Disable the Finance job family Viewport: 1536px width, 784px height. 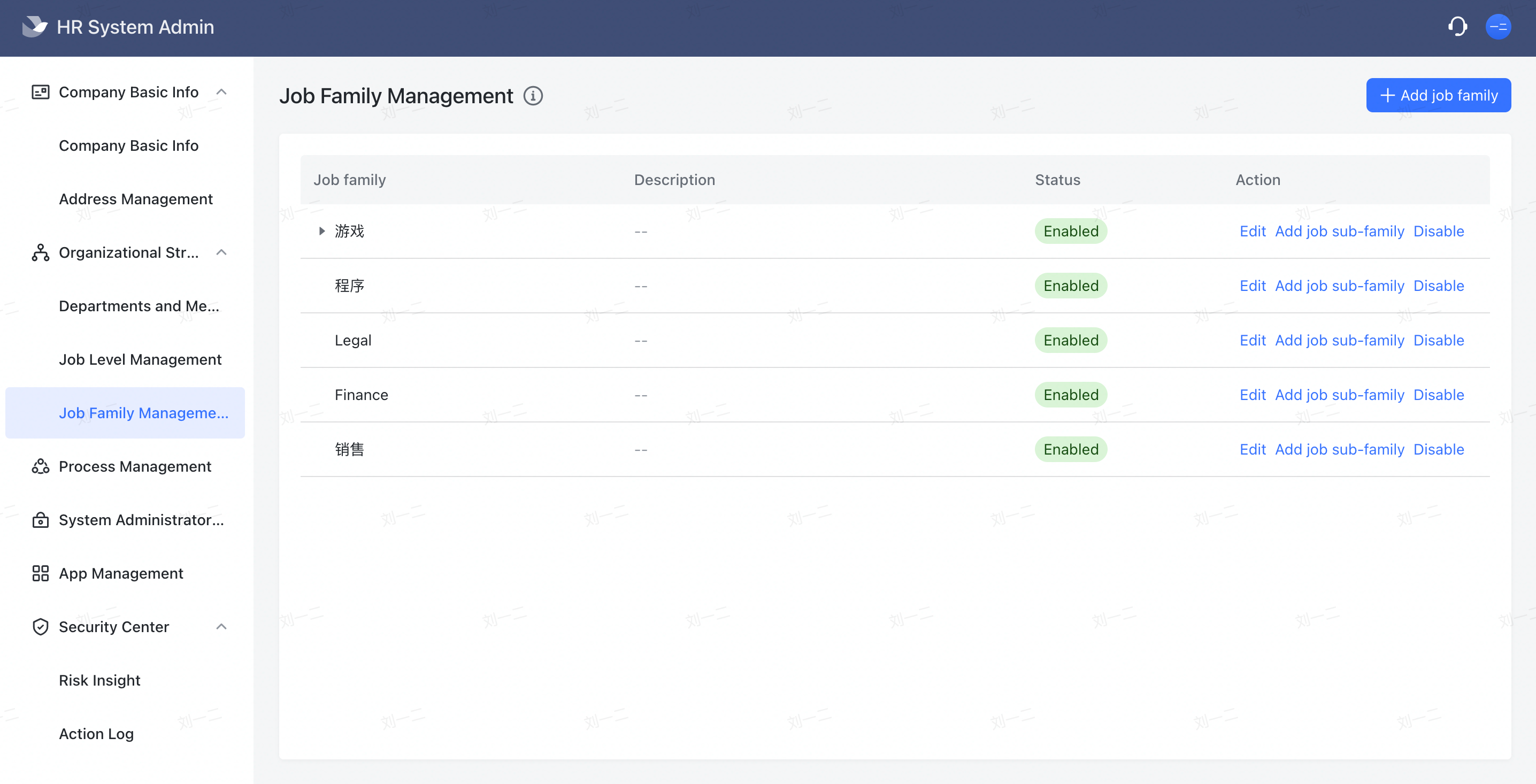1439,394
